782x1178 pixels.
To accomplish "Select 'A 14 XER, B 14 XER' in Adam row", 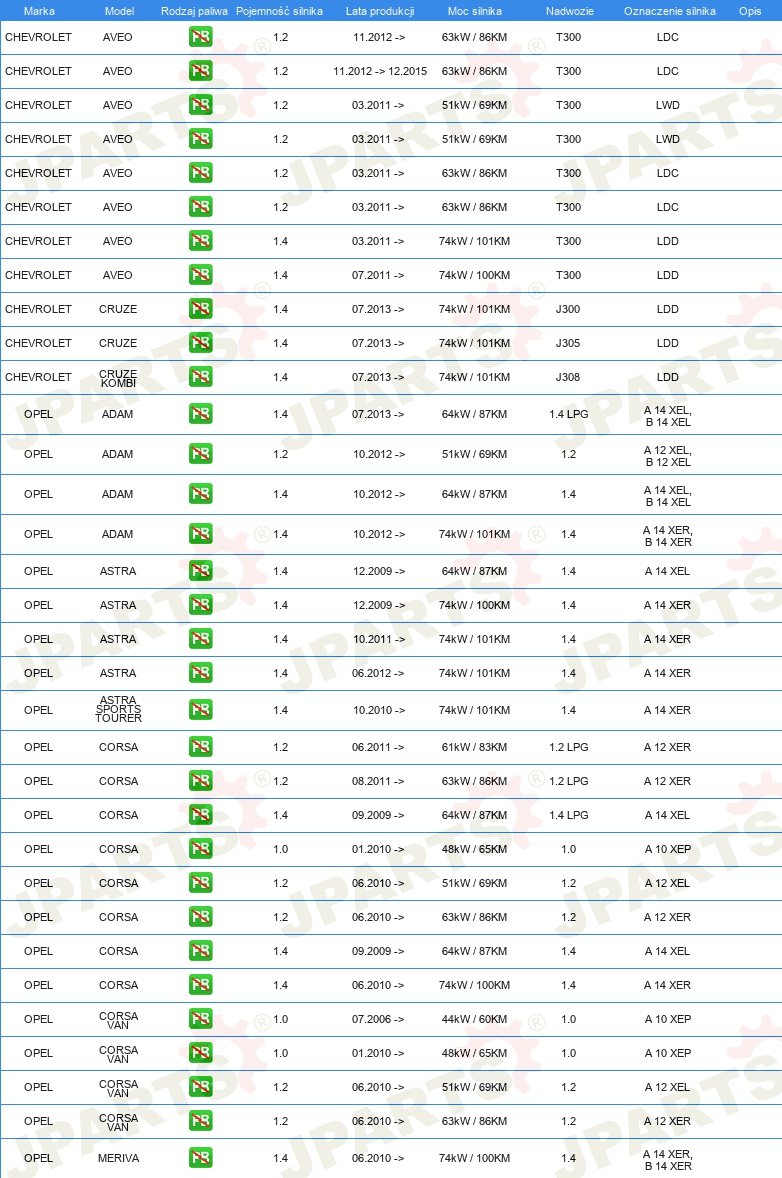I will click(x=668, y=536).
